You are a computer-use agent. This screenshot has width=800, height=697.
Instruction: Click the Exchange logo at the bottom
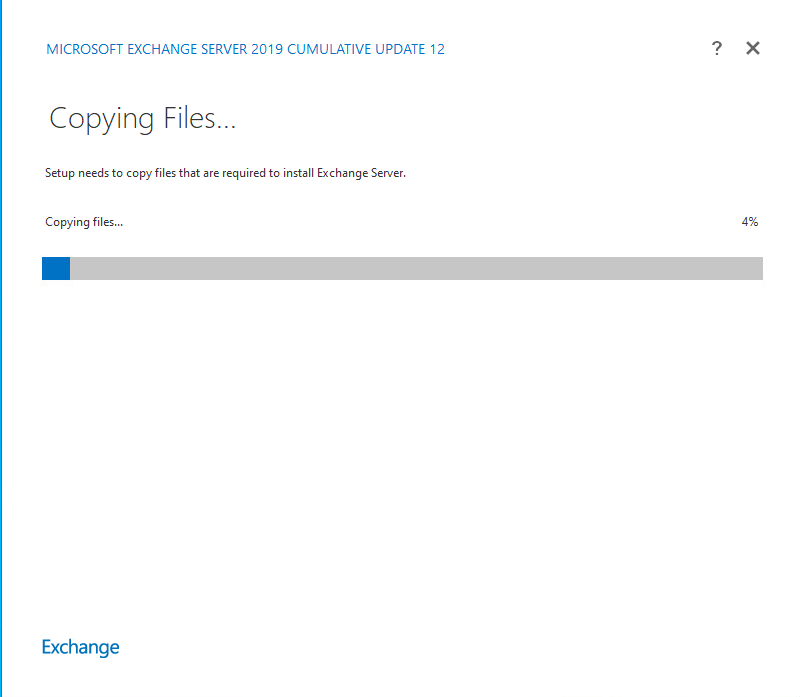(x=80, y=647)
